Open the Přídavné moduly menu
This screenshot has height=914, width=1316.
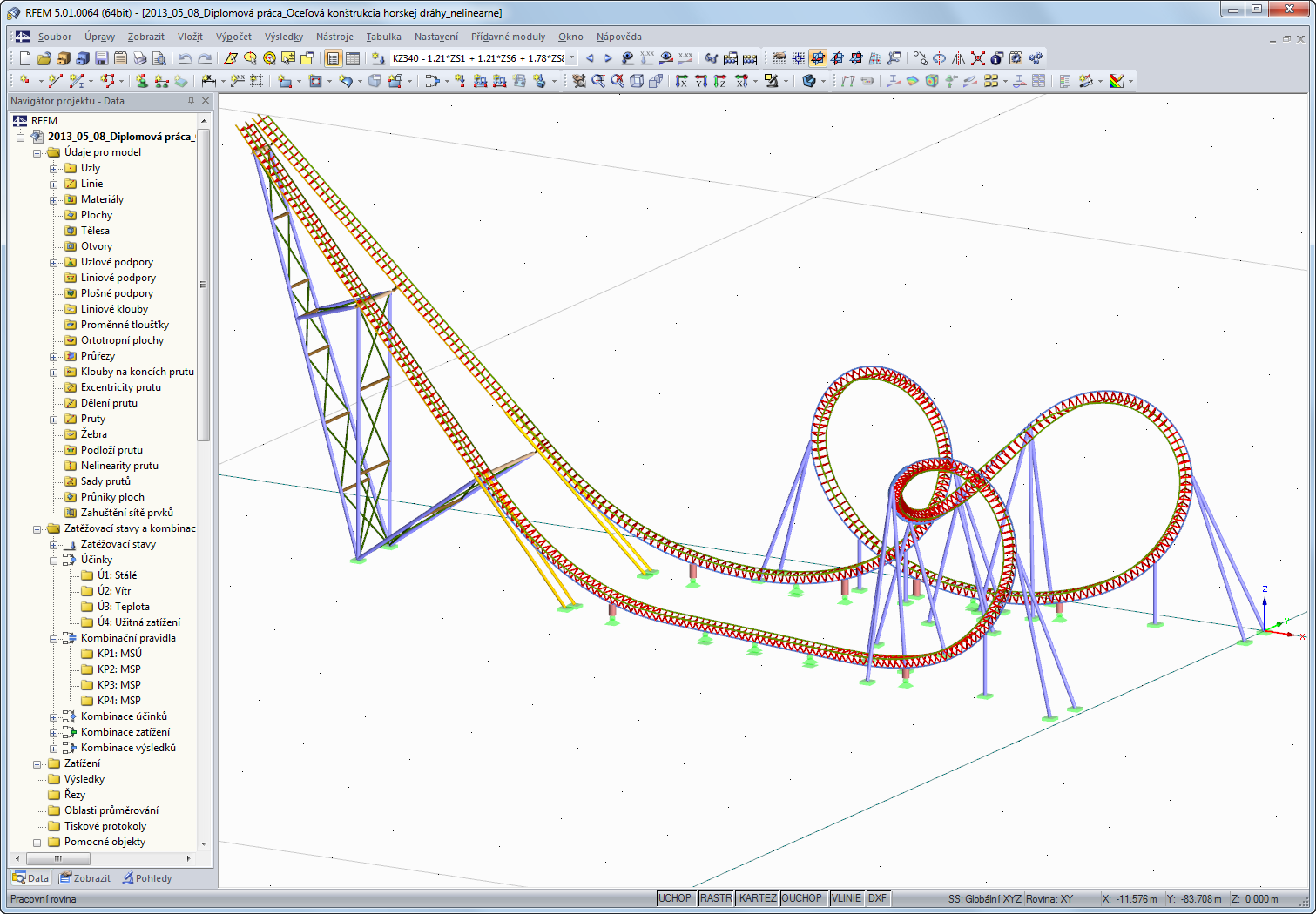[508, 37]
